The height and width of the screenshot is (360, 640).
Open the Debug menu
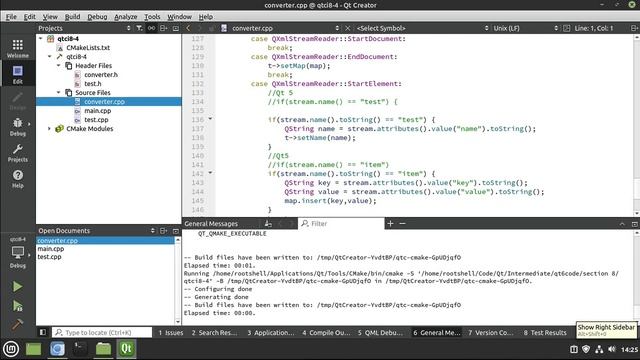pos(97,17)
